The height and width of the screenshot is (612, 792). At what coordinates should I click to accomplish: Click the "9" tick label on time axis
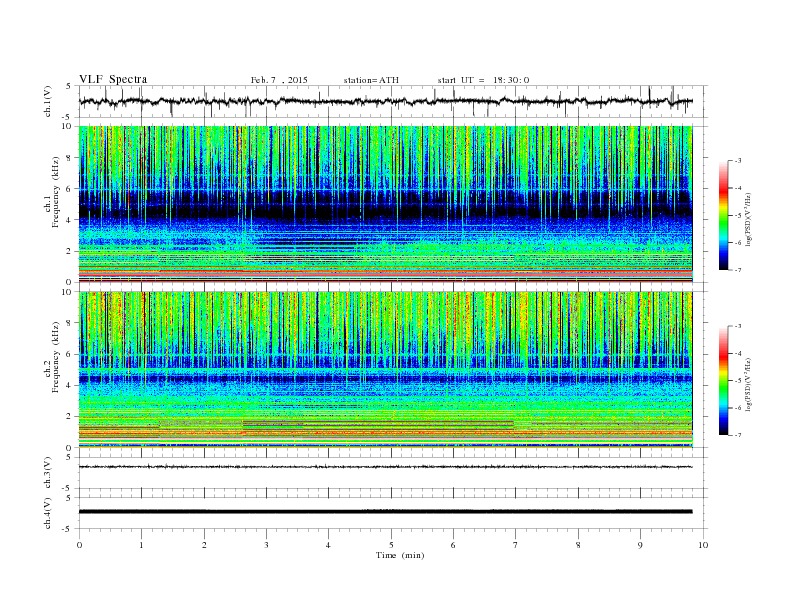pos(640,545)
